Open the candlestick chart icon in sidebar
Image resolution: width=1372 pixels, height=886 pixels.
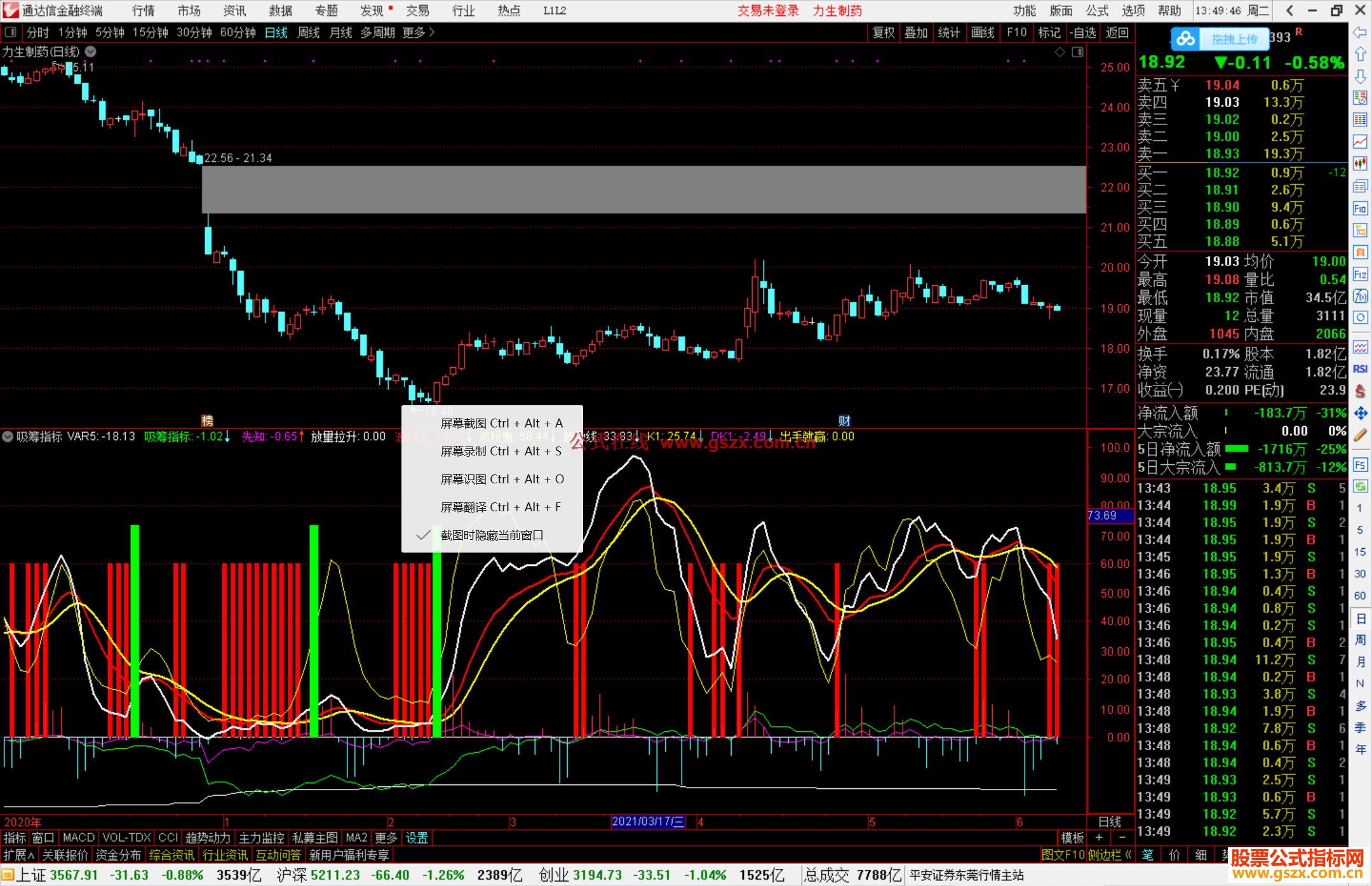pyautogui.click(x=1360, y=163)
